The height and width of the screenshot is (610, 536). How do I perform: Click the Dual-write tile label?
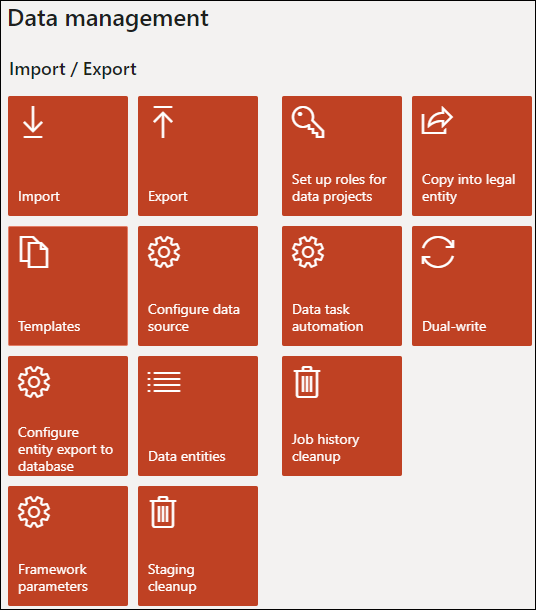[x=454, y=326]
